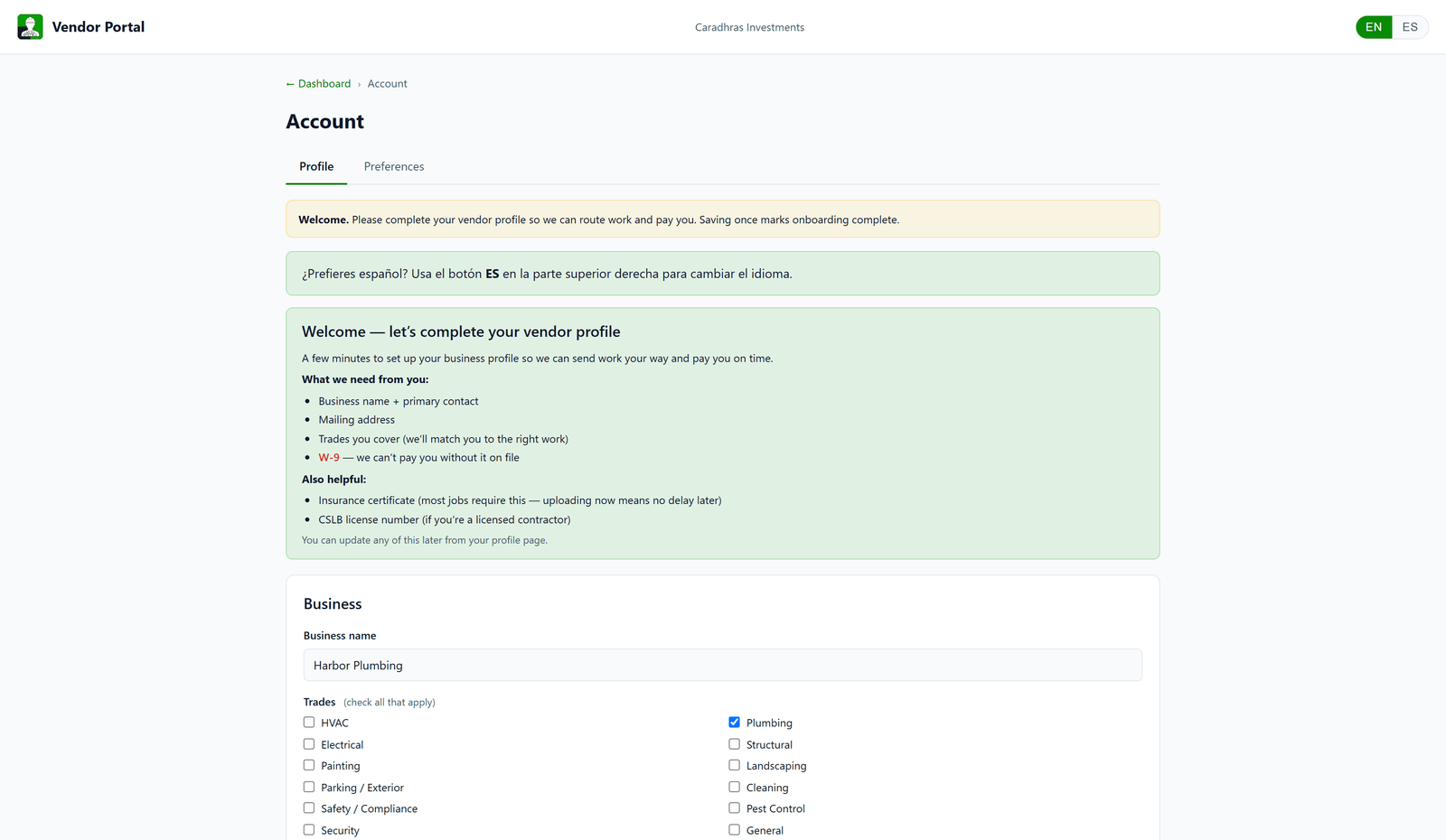Enable the Cleaning checkbox

pyautogui.click(x=734, y=787)
